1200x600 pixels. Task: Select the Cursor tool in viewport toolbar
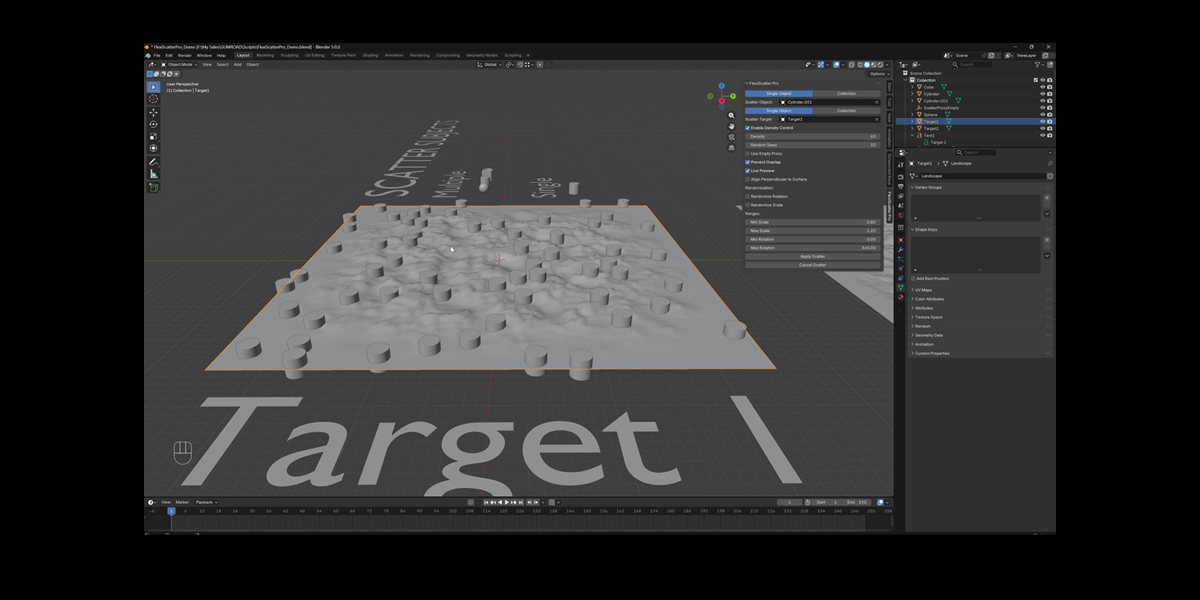pos(153,99)
